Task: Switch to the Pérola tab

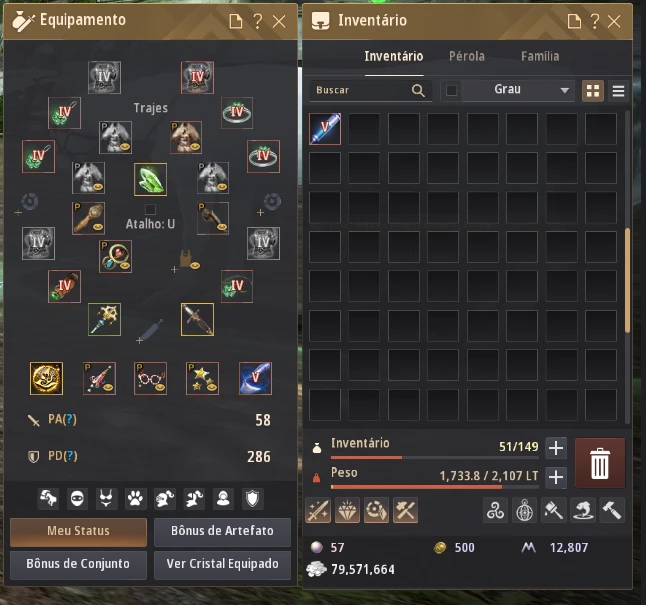Action: (x=467, y=56)
